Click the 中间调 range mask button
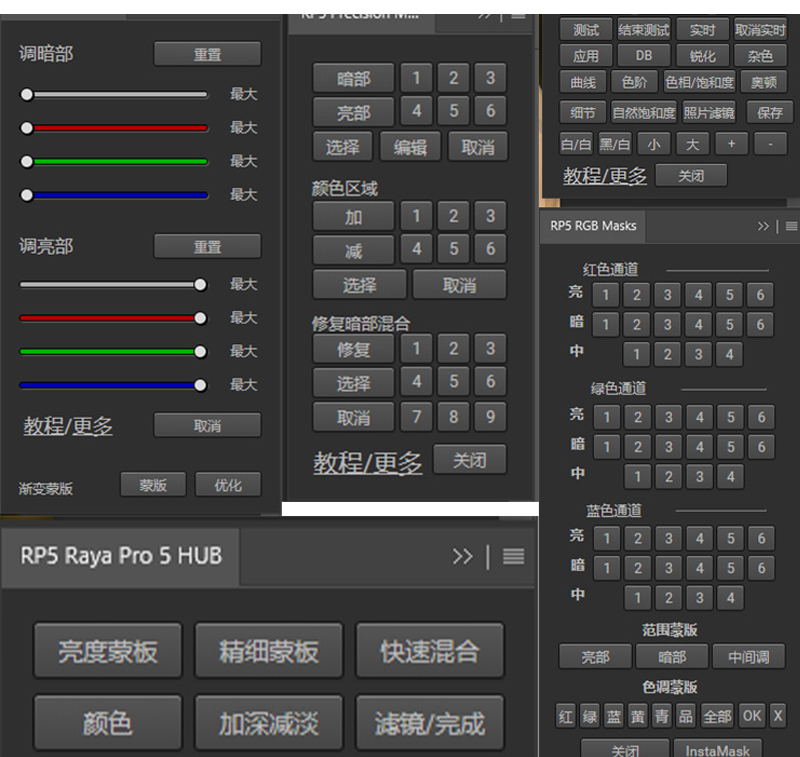The width and height of the screenshot is (800, 757). tap(748, 657)
